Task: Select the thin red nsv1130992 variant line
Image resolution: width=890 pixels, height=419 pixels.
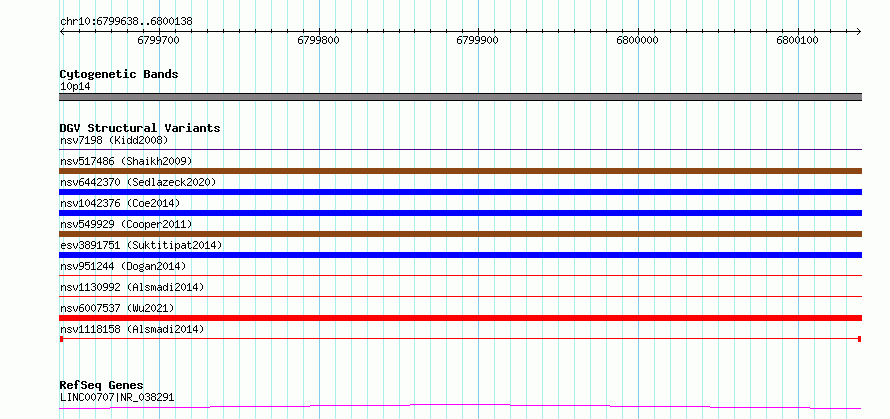Action: [460, 296]
